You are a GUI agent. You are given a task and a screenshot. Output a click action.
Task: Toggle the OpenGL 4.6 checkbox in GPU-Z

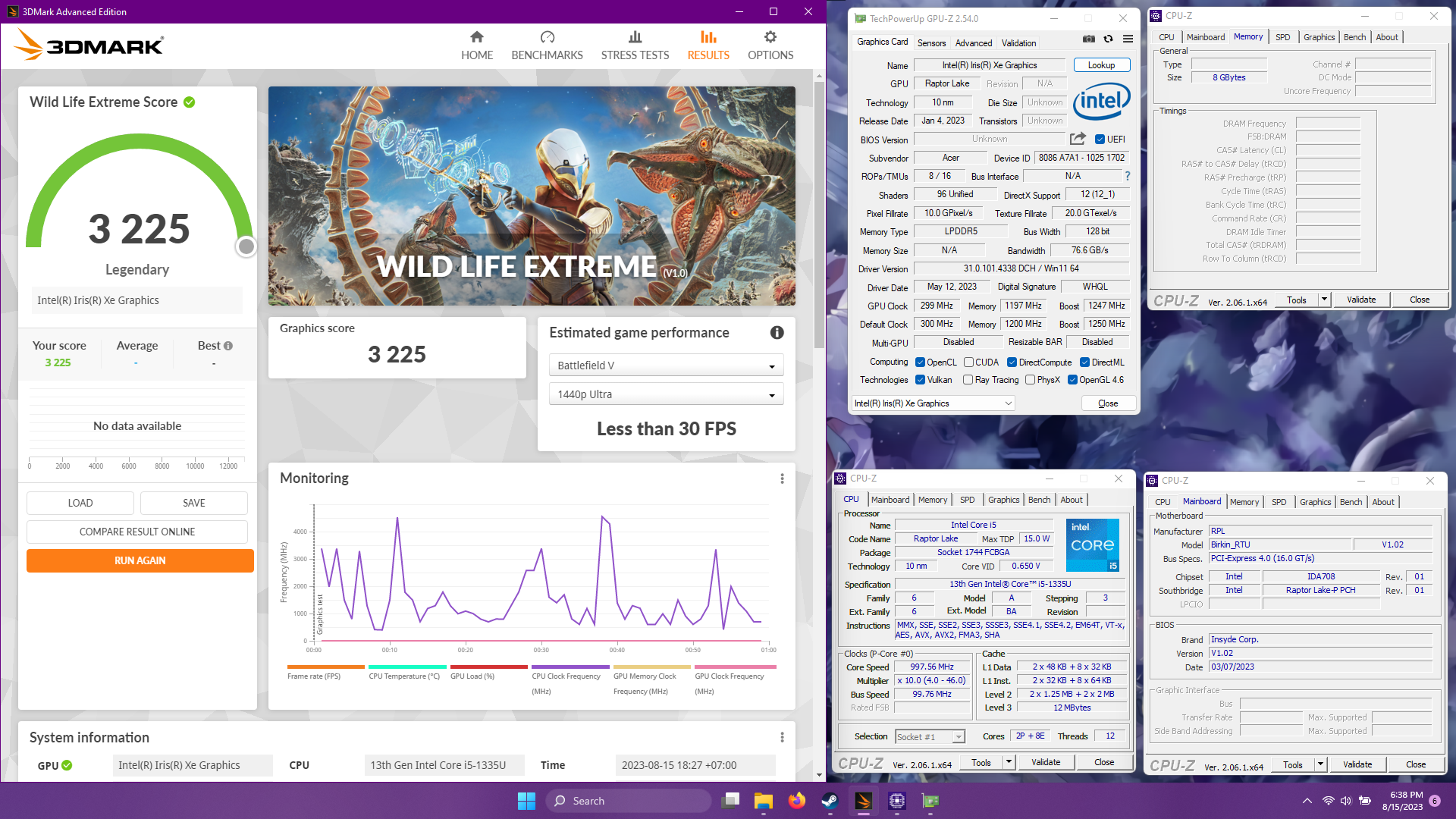point(1072,380)
